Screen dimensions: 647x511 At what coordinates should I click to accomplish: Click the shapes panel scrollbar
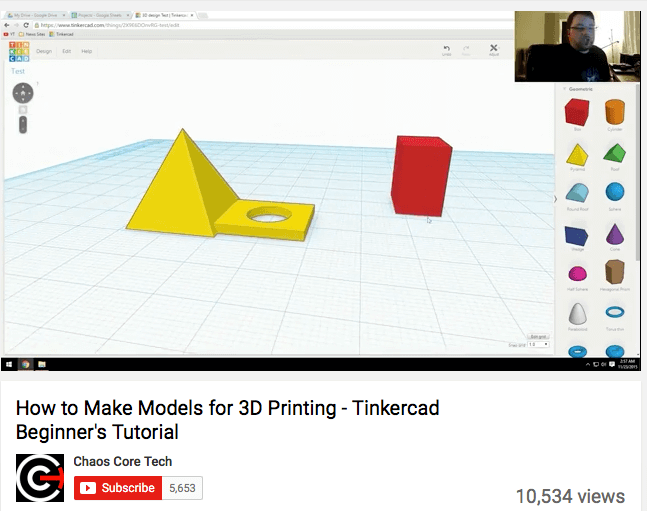(638, 171)
